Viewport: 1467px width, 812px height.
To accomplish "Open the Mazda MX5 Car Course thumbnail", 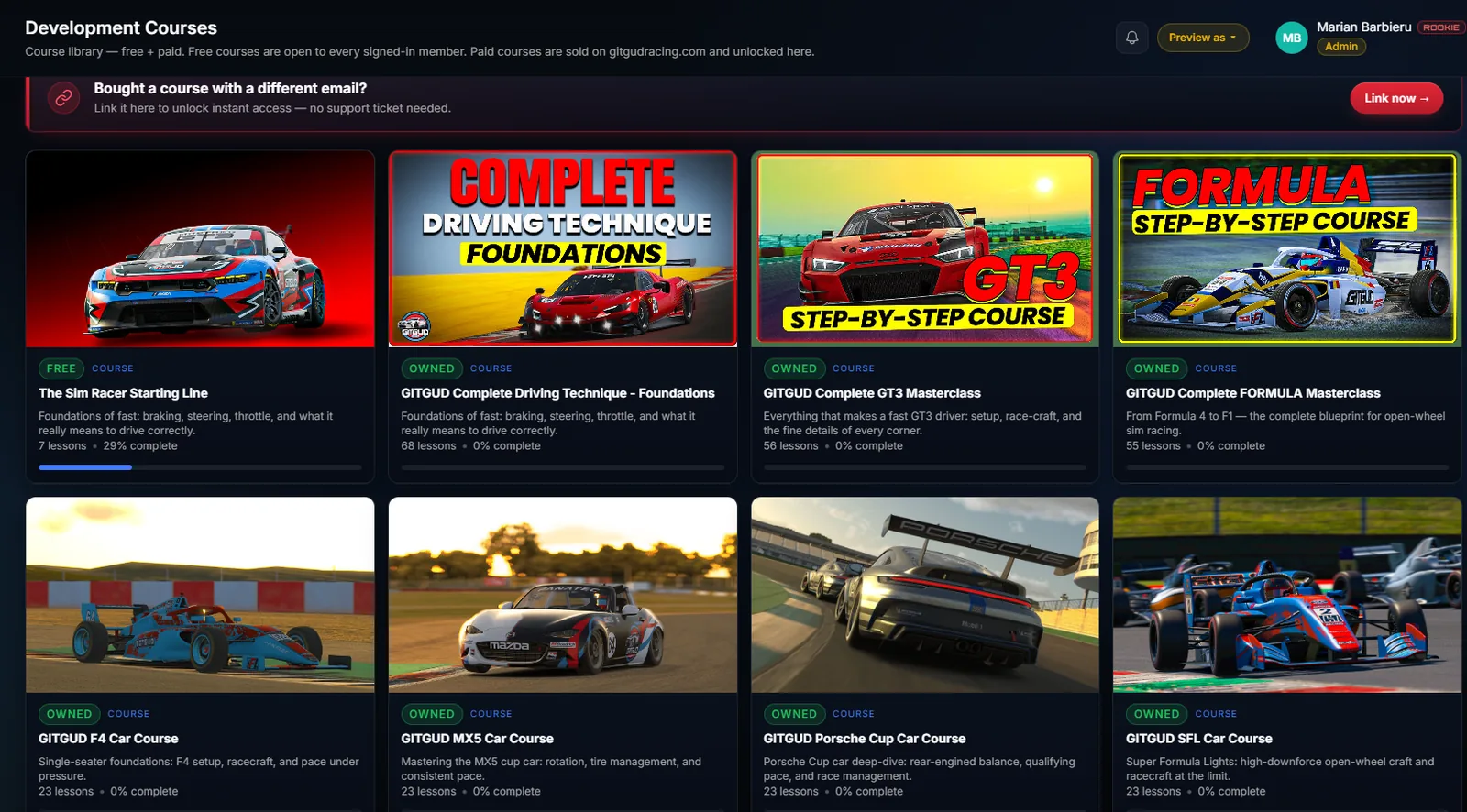I will point(562,595).
